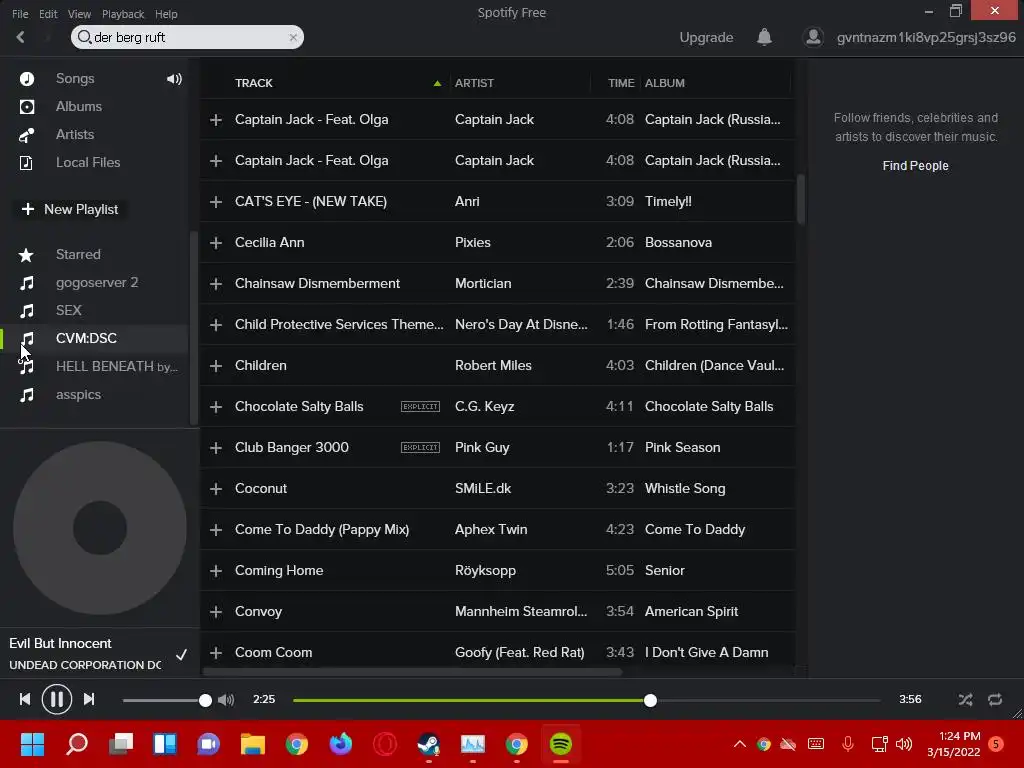1024x768 pixels.
Task: Open account username gvntnazm1ki8vp25grsj3sz96
Action: pos(926,37)
